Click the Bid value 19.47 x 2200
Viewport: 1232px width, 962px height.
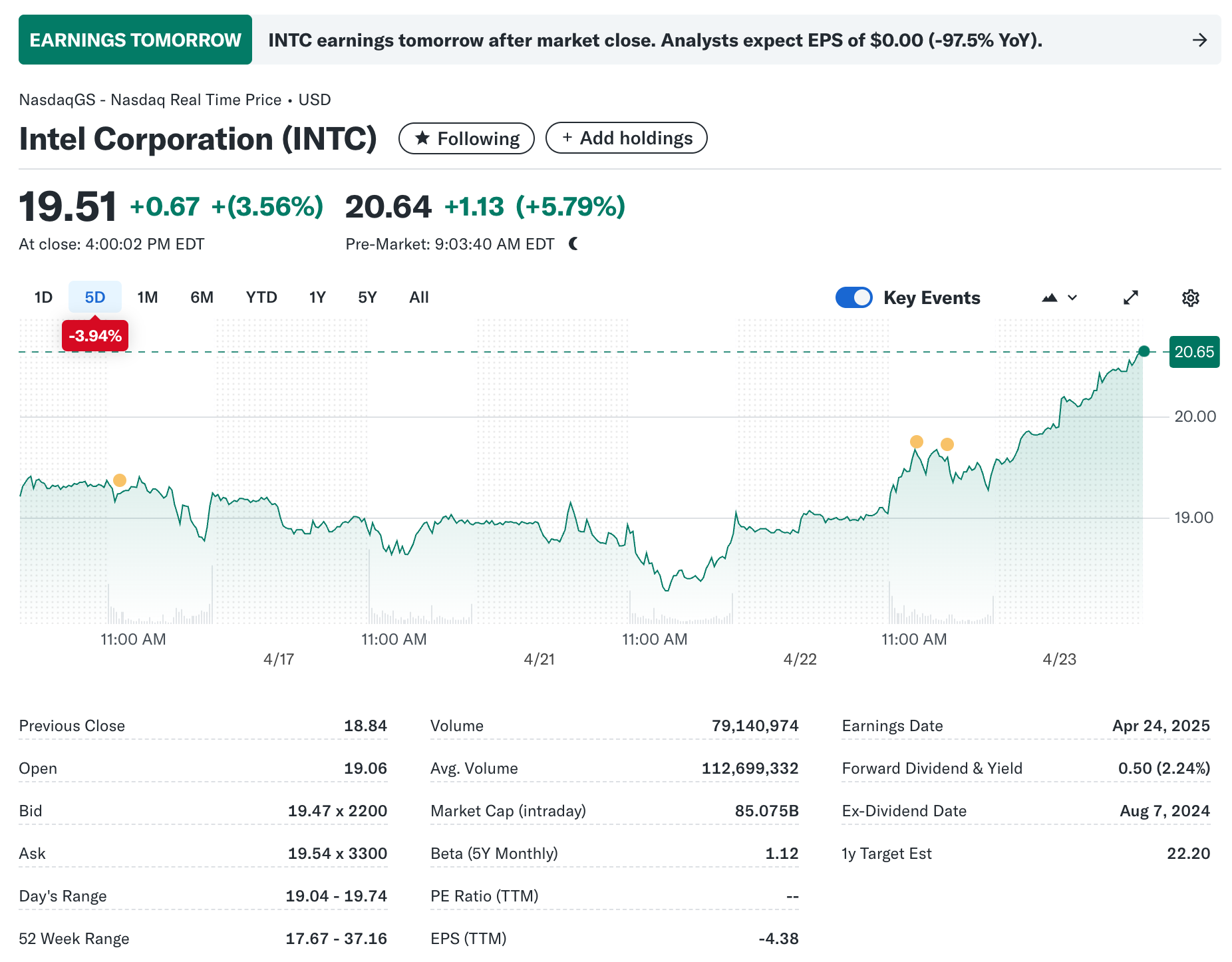(x=337, y=811)
